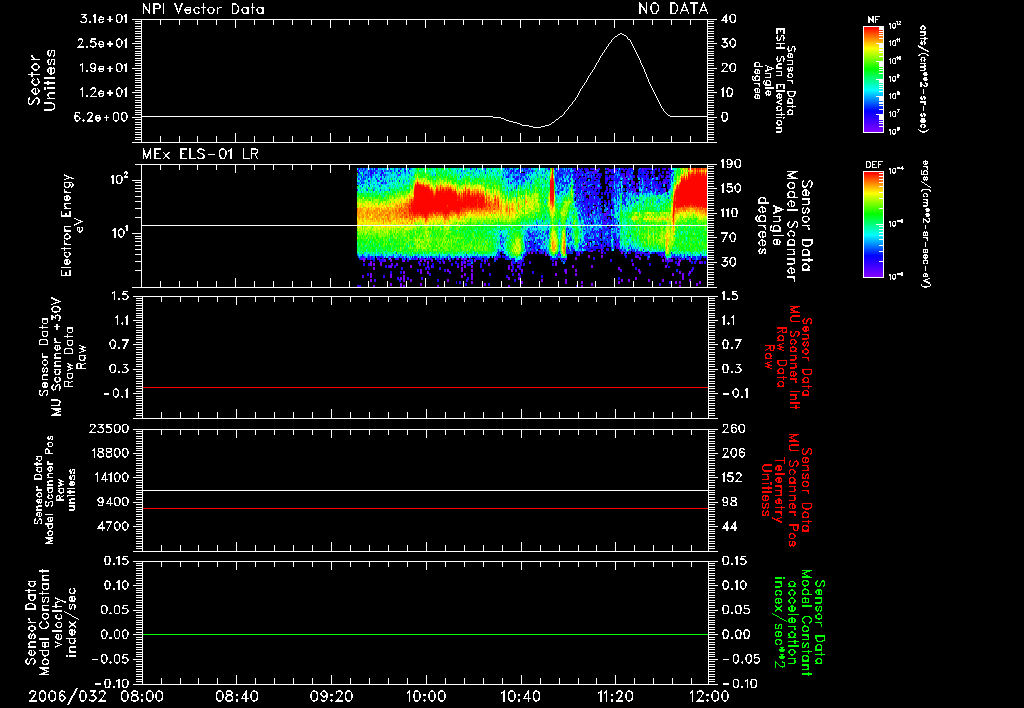Viewport: 1024px width, 708px height.
Task: Click the "190" scanner angle tick value
Action: tap(732, 164)
